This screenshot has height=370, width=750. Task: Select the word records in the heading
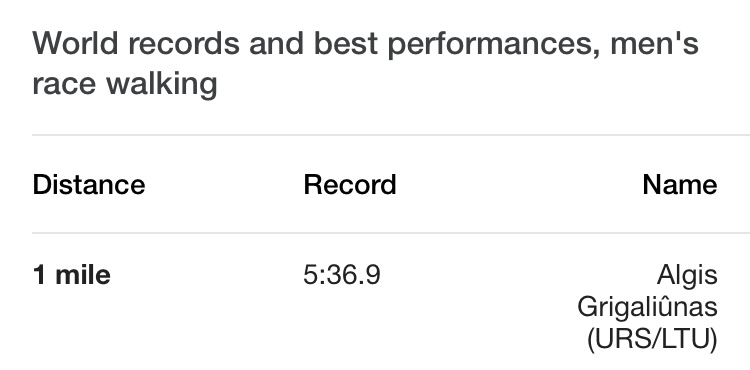coord(183,43)
